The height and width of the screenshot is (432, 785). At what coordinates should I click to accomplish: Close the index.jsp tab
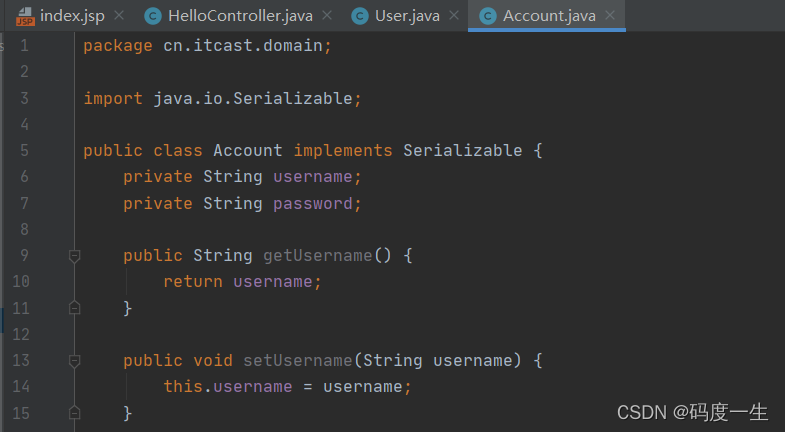(x=119, y=16)
